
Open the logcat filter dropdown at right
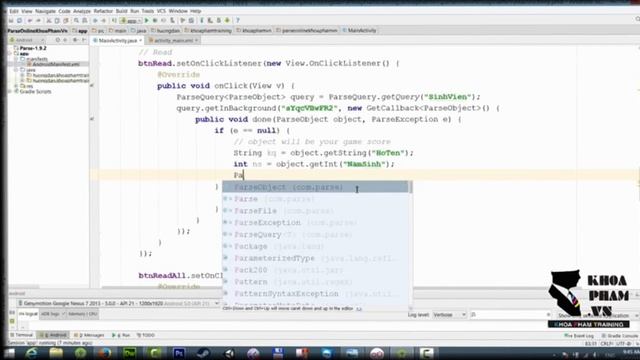(597, 316)
